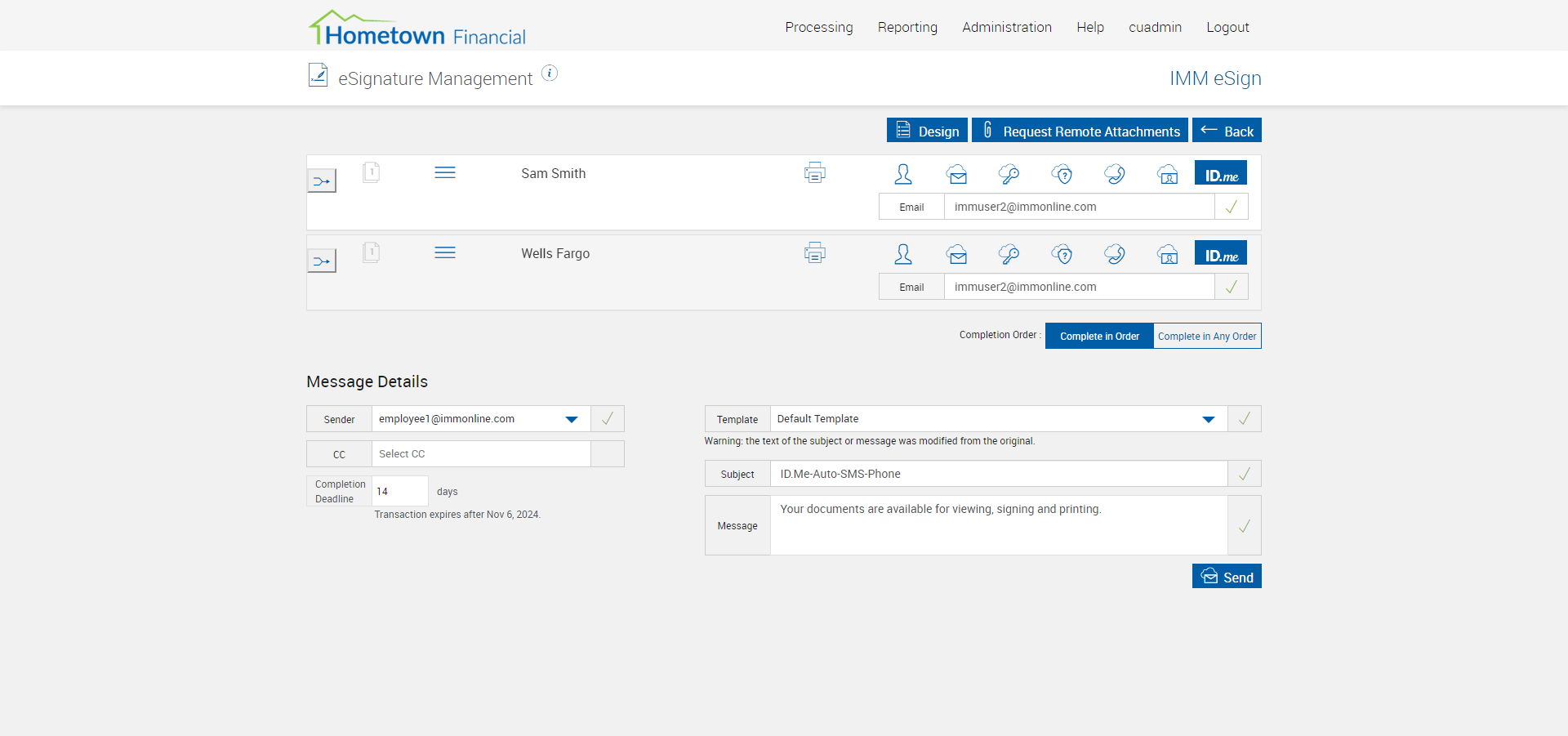
Task: Click the checkmark next to Message box
Action: (x=1245, y=525)
